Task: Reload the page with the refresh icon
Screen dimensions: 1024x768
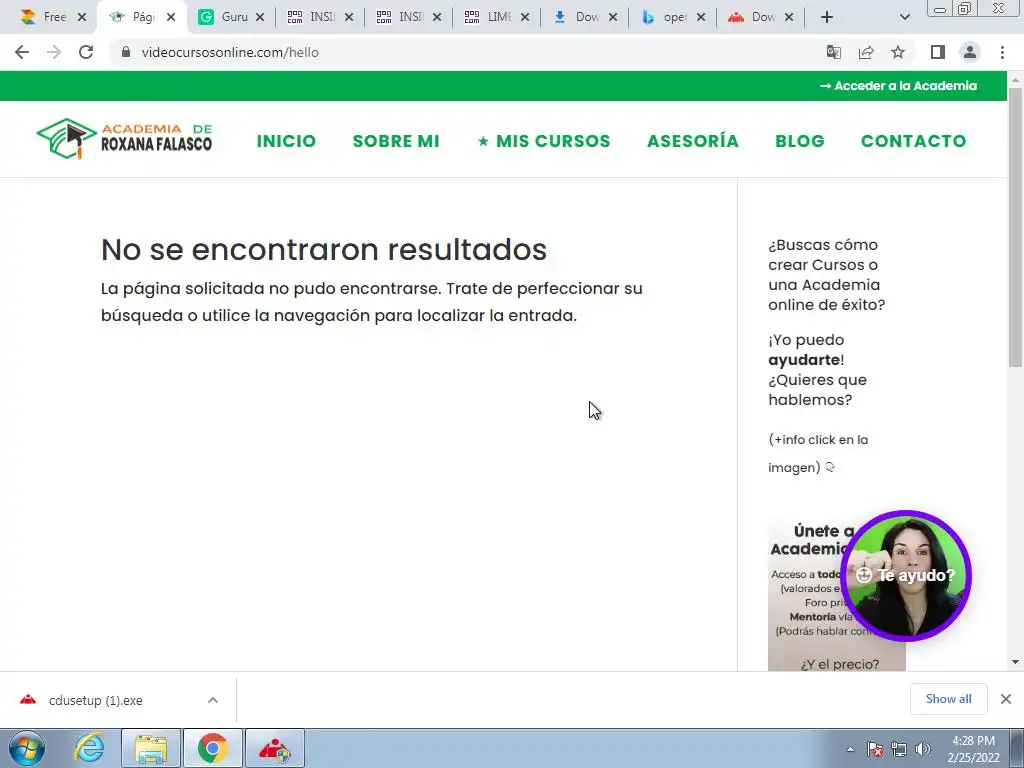Action: click(86, 52)
